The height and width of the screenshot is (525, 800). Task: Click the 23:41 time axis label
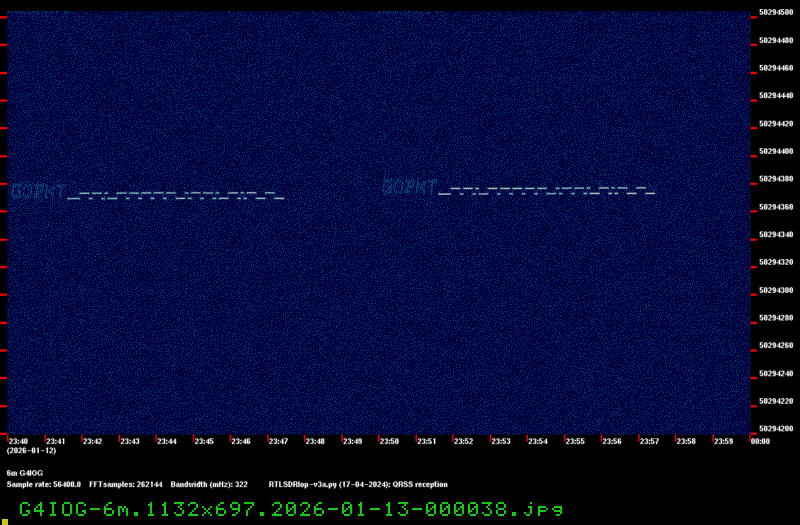click(x=56, y=441)
